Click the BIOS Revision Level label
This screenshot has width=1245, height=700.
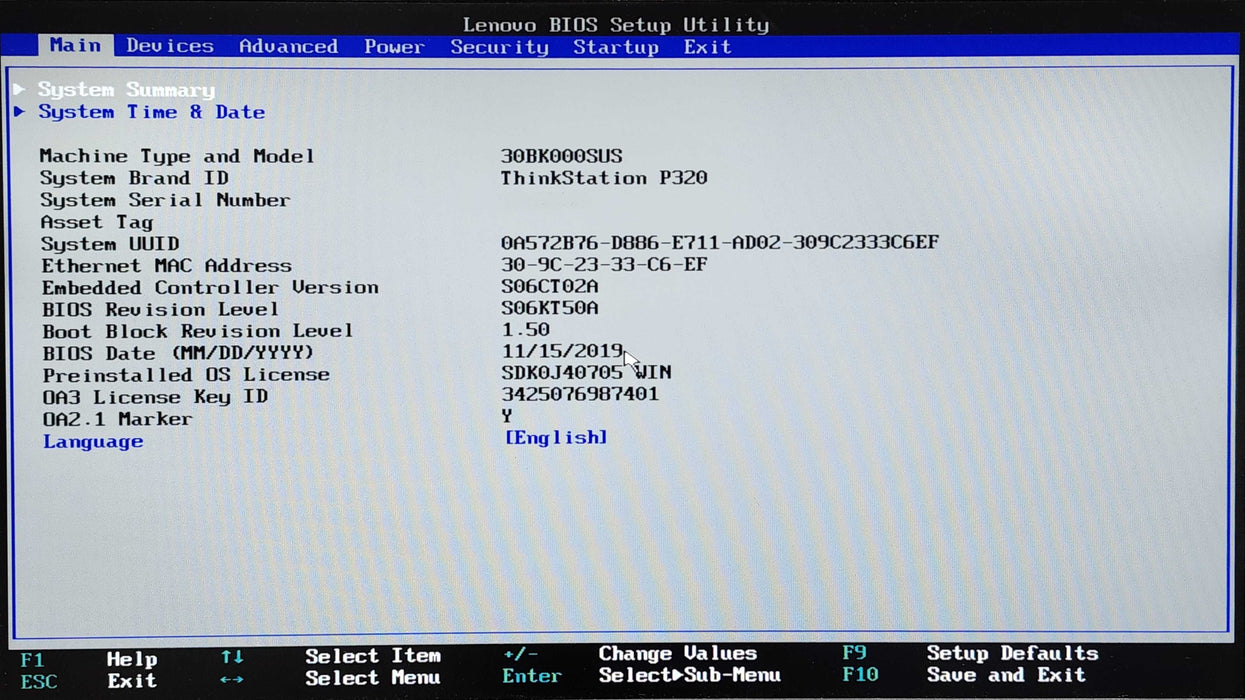point(160,310)
